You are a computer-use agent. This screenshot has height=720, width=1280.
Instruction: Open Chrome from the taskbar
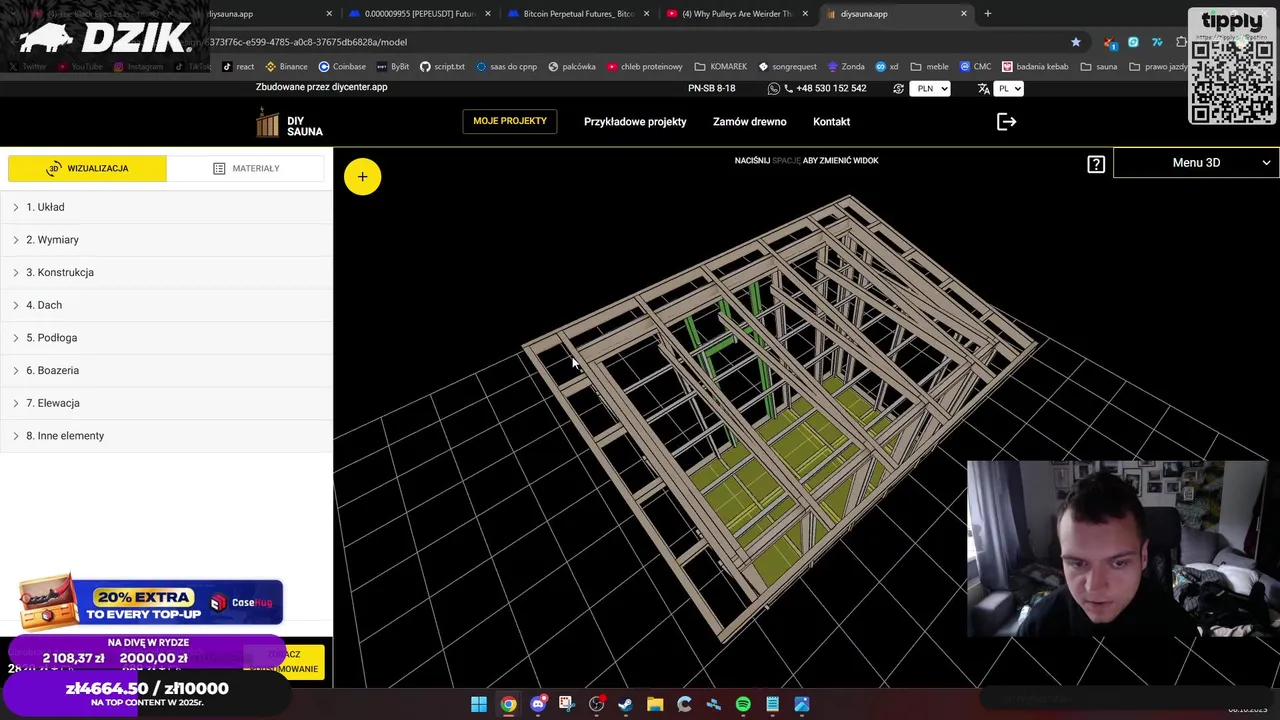pos(509,704)
